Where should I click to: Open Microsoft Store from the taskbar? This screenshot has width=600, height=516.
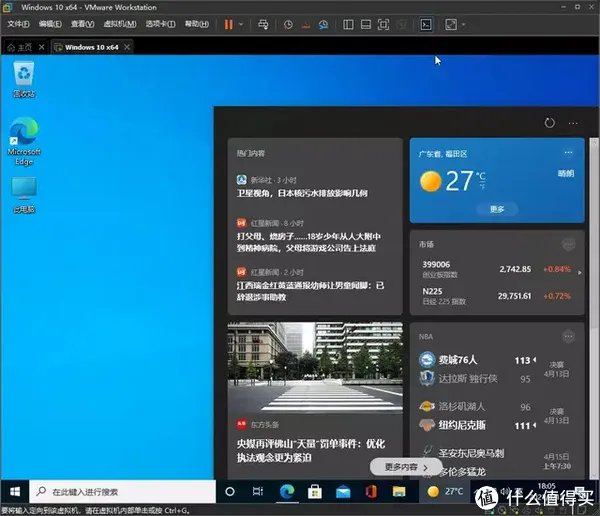coord(315,492)
